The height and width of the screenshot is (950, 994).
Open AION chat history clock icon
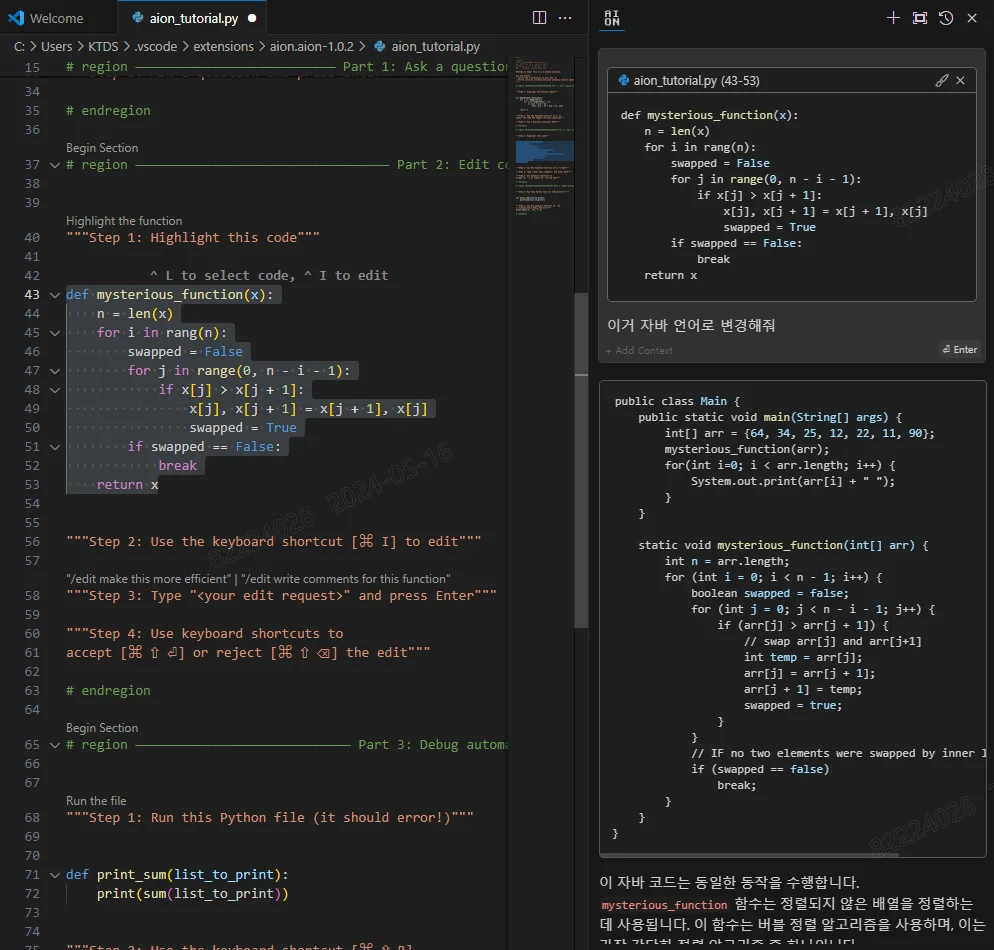tap(946, 18)
